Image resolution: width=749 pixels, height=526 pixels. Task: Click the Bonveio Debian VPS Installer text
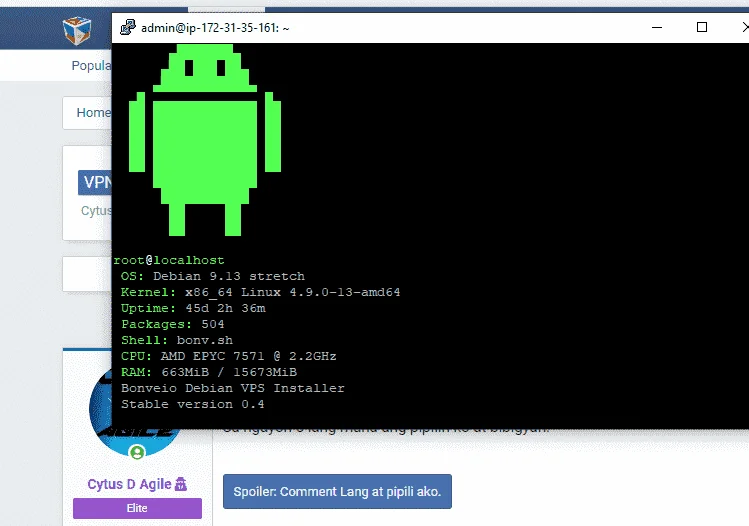233,388
